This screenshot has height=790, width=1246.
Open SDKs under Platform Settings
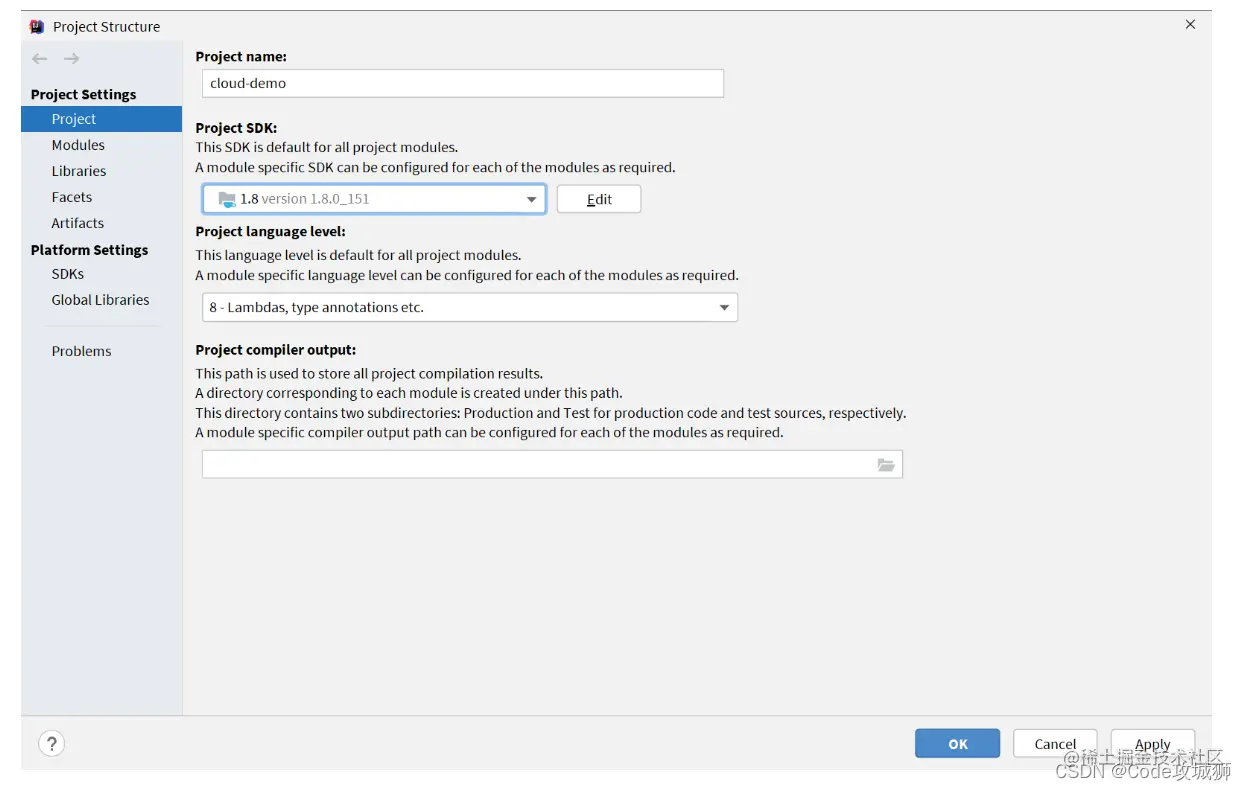[x=68, y=274]
